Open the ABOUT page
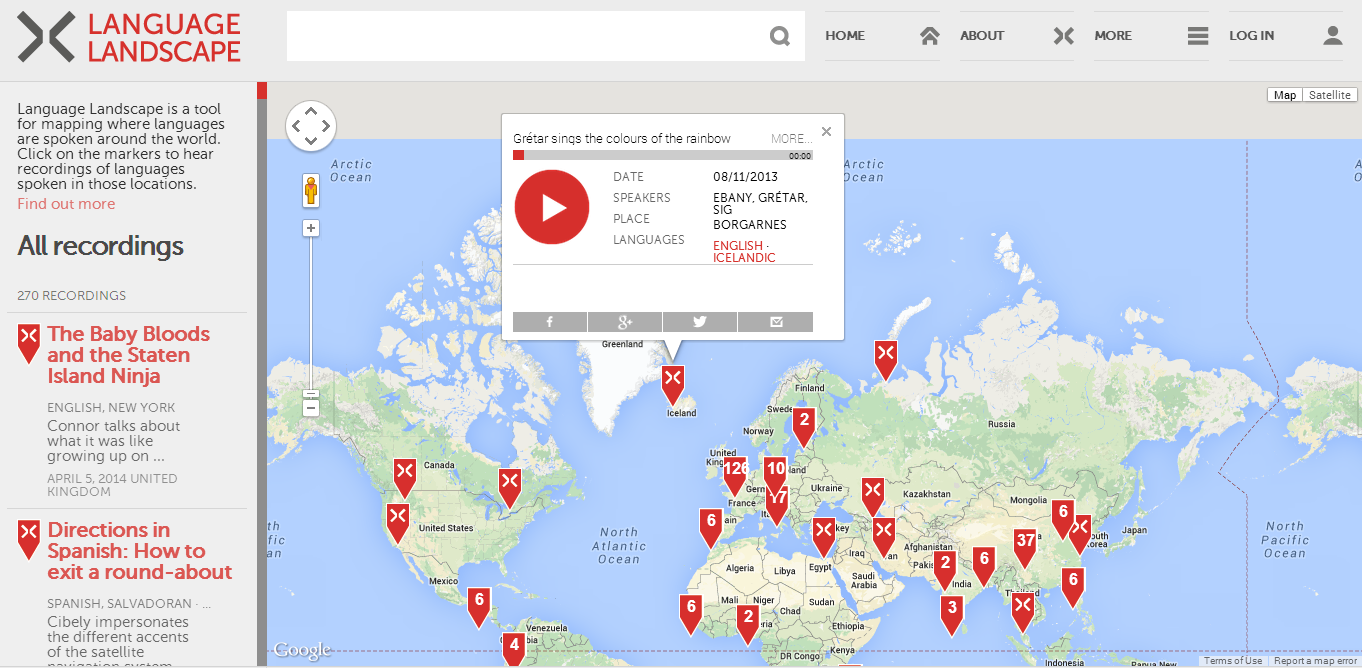 (x=1017, y=36)
